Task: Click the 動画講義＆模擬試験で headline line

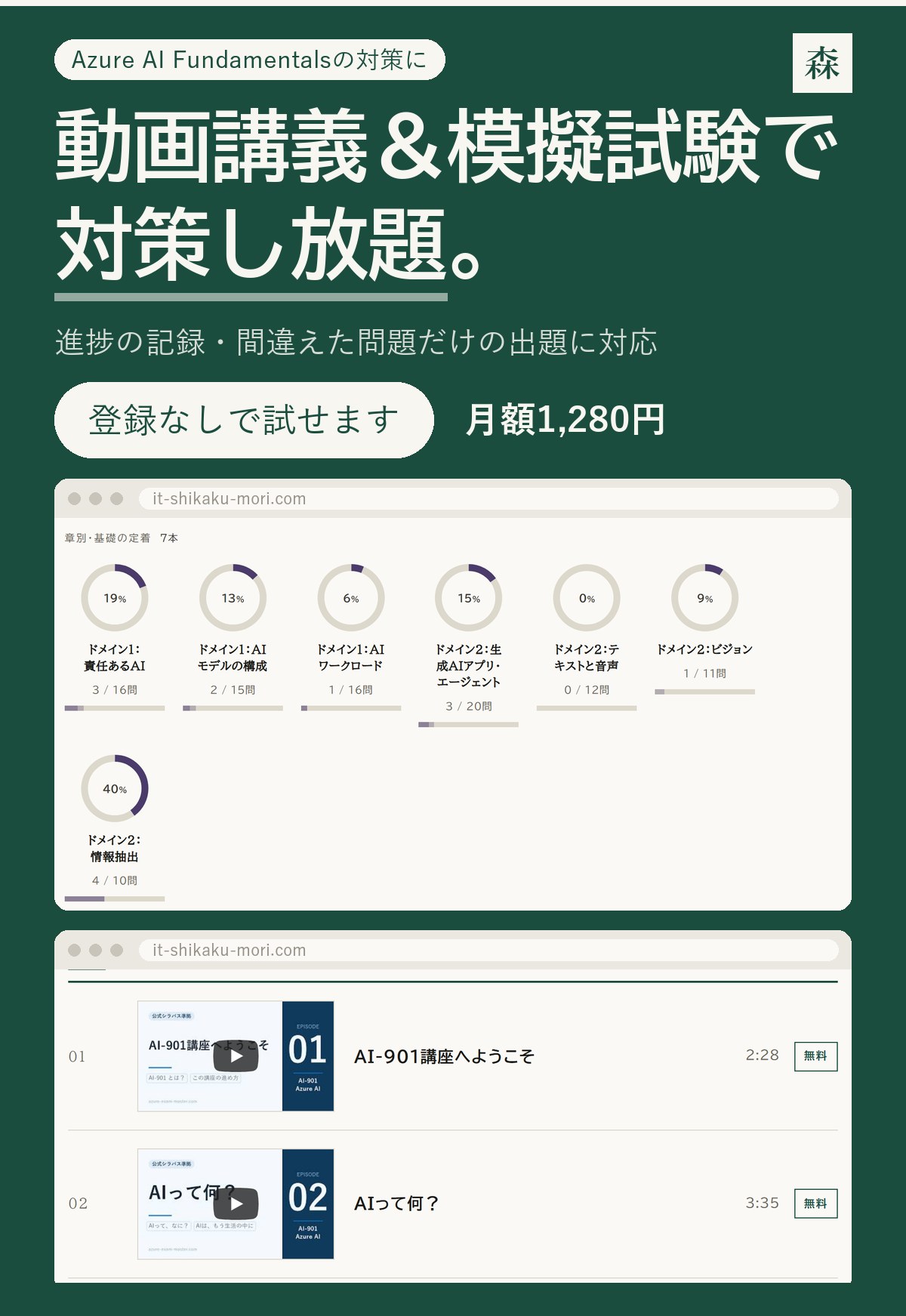Action: (447, 146)
